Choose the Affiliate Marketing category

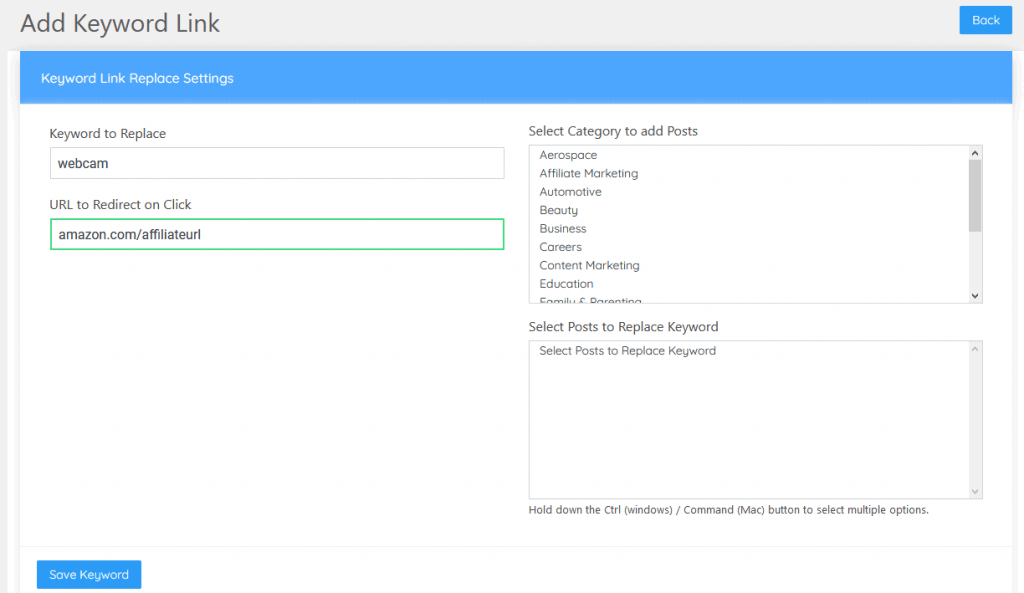coord(588,174)
